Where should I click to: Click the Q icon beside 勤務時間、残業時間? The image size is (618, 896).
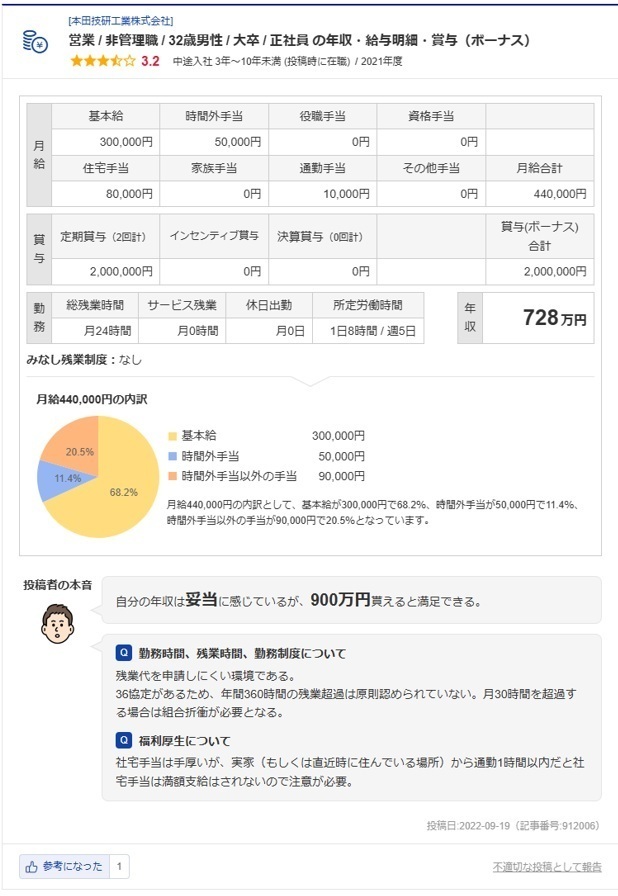[124, 653]
